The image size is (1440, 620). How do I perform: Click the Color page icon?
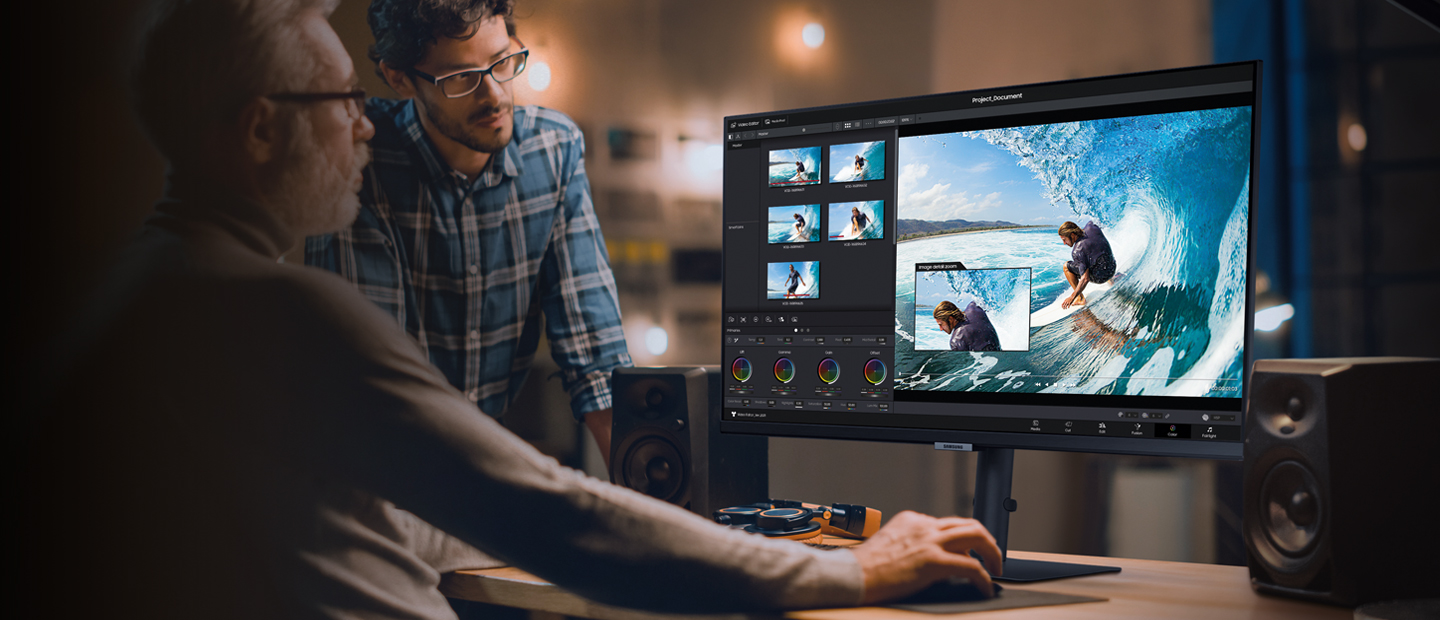(1172, 430)
